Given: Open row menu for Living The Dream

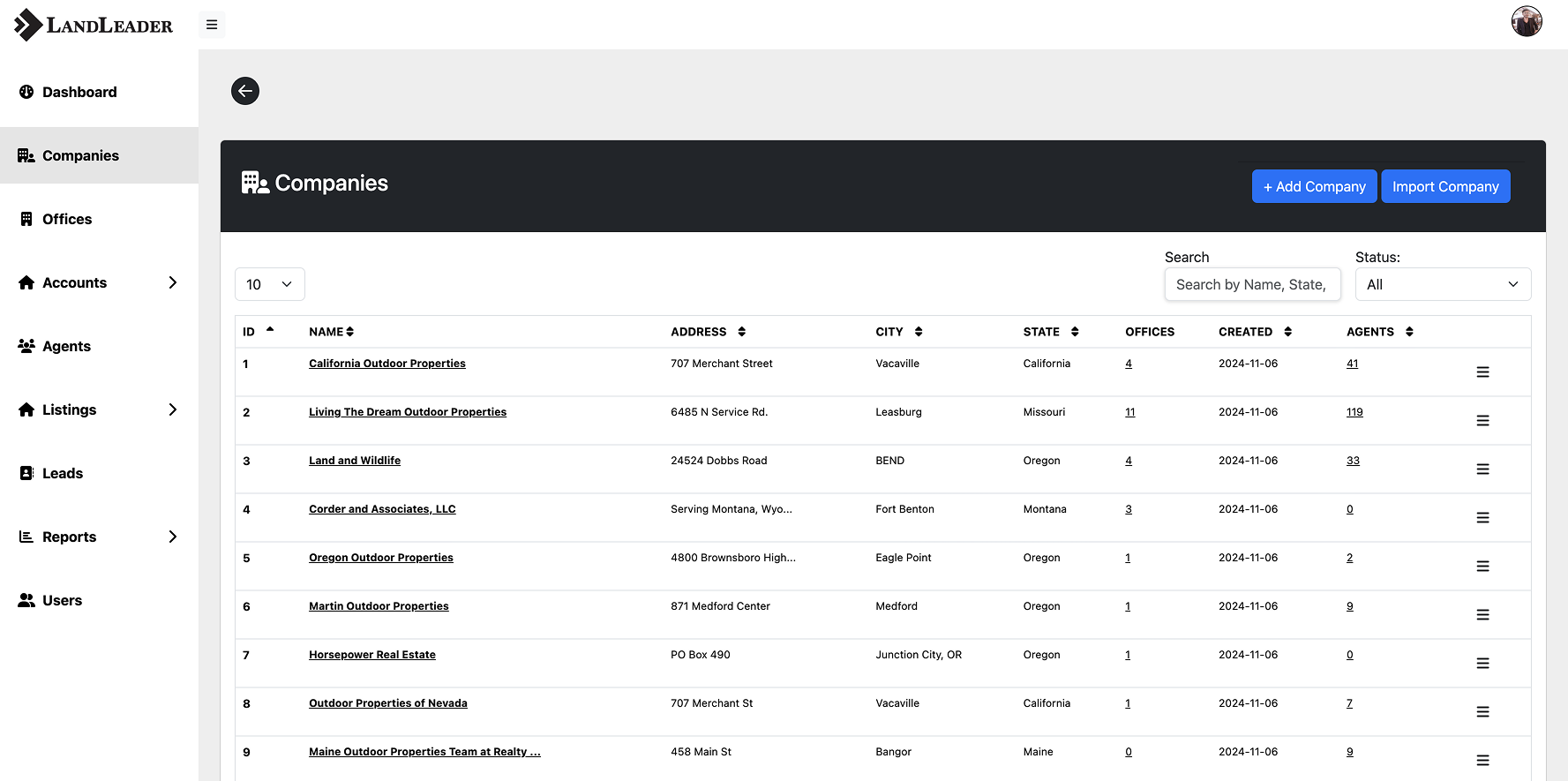Looking at the screenshot, I should click(x=1482, y=421).
